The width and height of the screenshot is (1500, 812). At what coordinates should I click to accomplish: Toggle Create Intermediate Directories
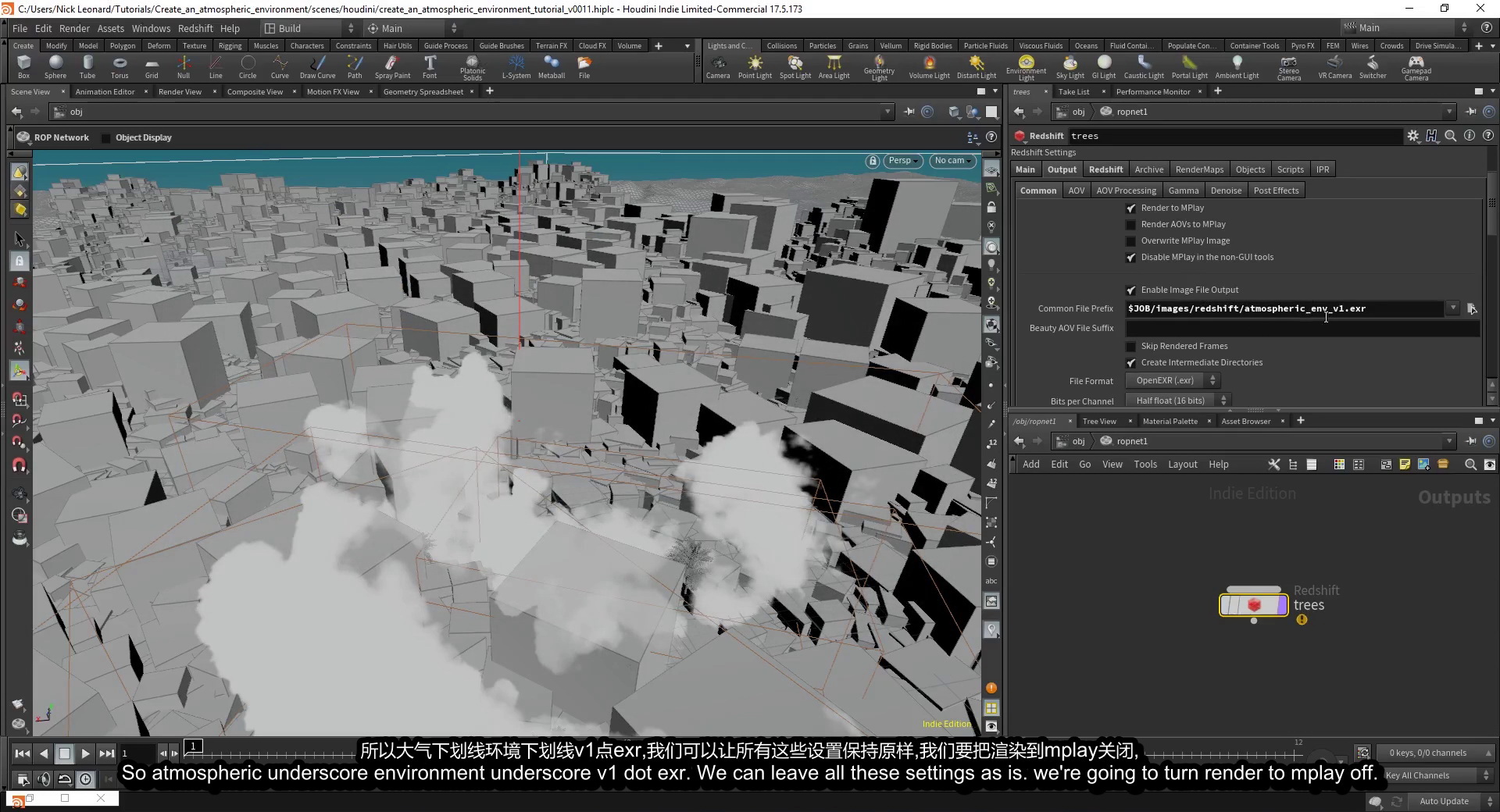point(1130,362)
